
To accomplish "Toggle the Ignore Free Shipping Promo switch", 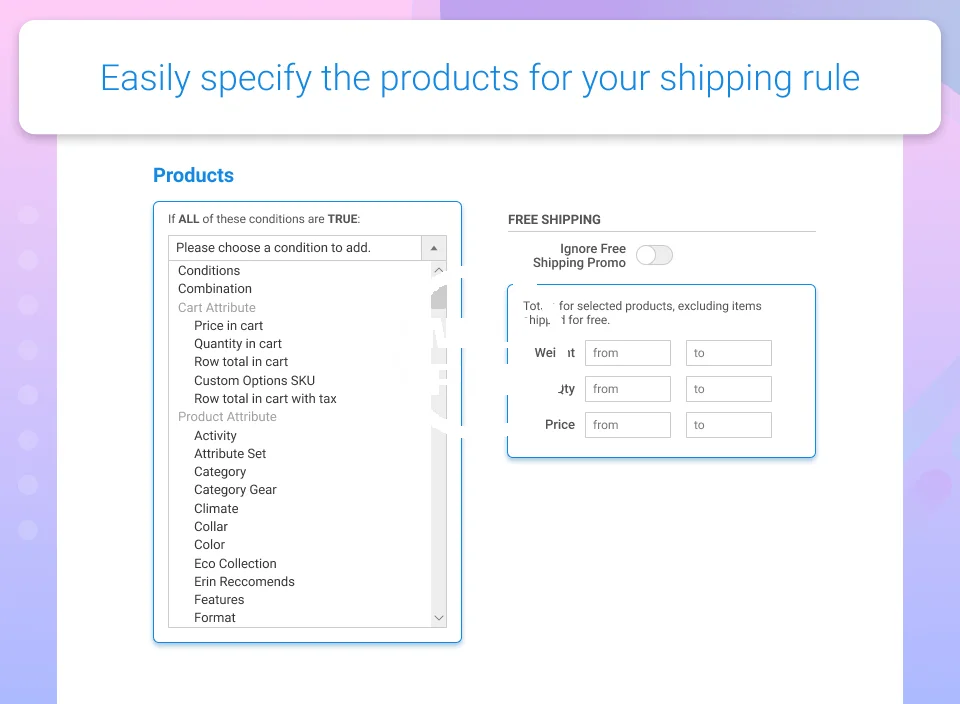I will tap(655, 255).
